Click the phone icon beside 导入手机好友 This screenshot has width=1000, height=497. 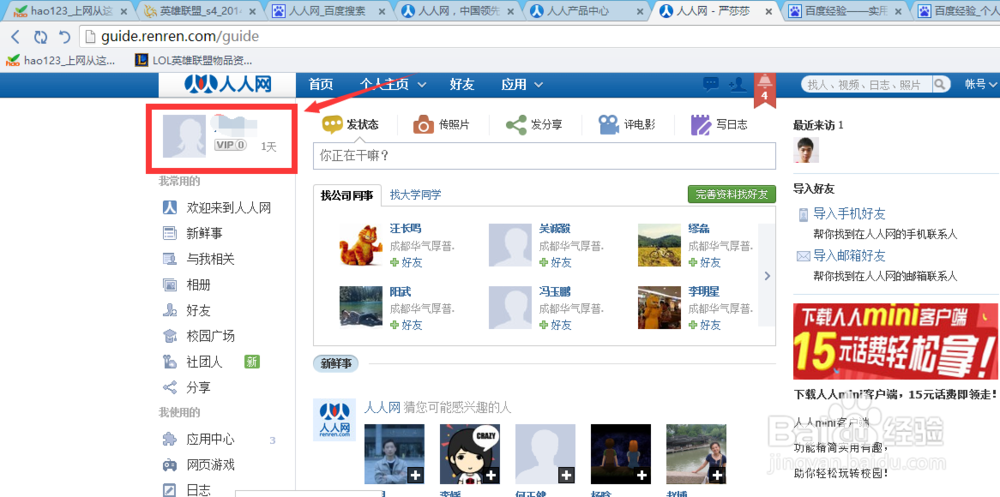pos(803,214)
